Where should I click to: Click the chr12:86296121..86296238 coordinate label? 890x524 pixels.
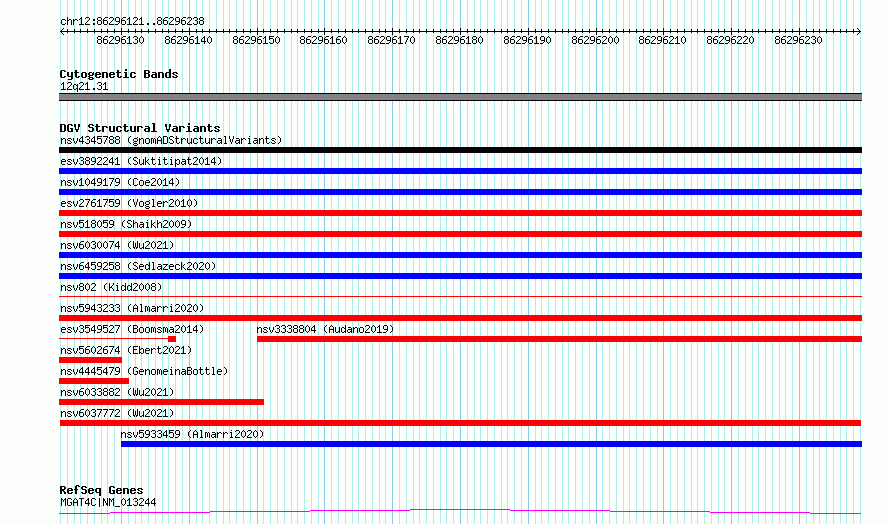[132, 21]
